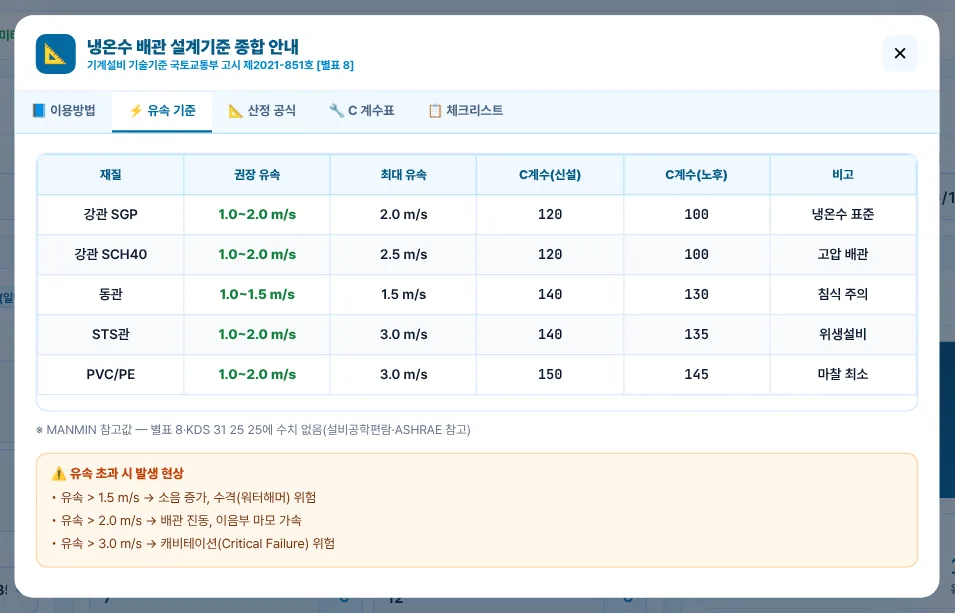Click the 비고 column header
The height and width of the screenshot is (613, 955).
tap(843, 175)
